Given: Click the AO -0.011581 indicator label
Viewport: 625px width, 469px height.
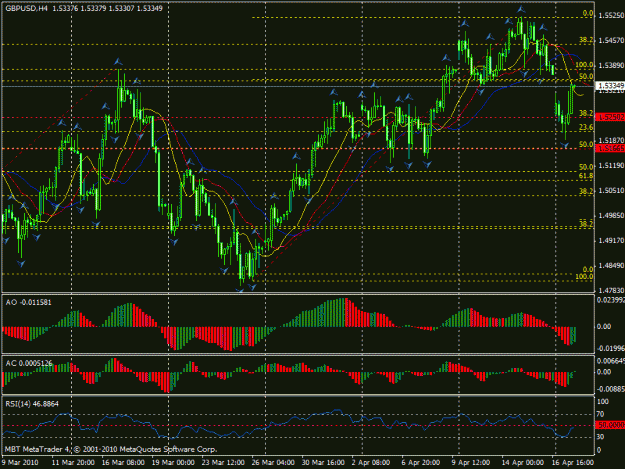Looking at the screenshot, I should pos(28,302).
